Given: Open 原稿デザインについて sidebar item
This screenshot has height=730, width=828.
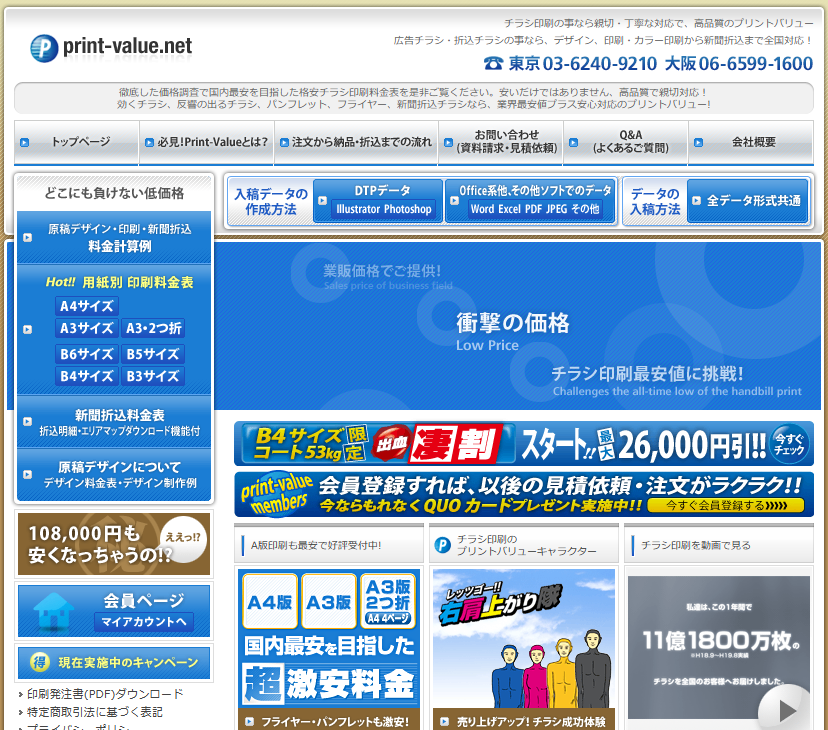Looking at the screenshot, I should click(114, 474).
